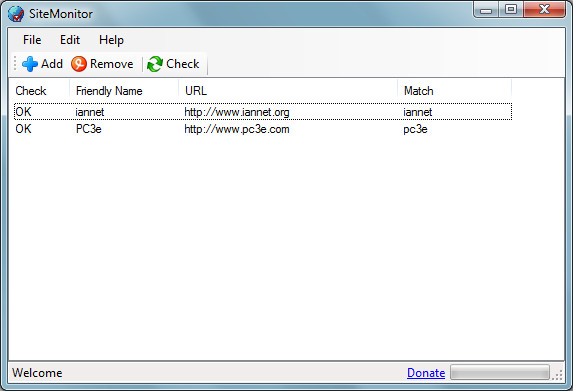This screenshot has width=573, height=391.
Task: Open the Edit menu
Action: [70, 40]
